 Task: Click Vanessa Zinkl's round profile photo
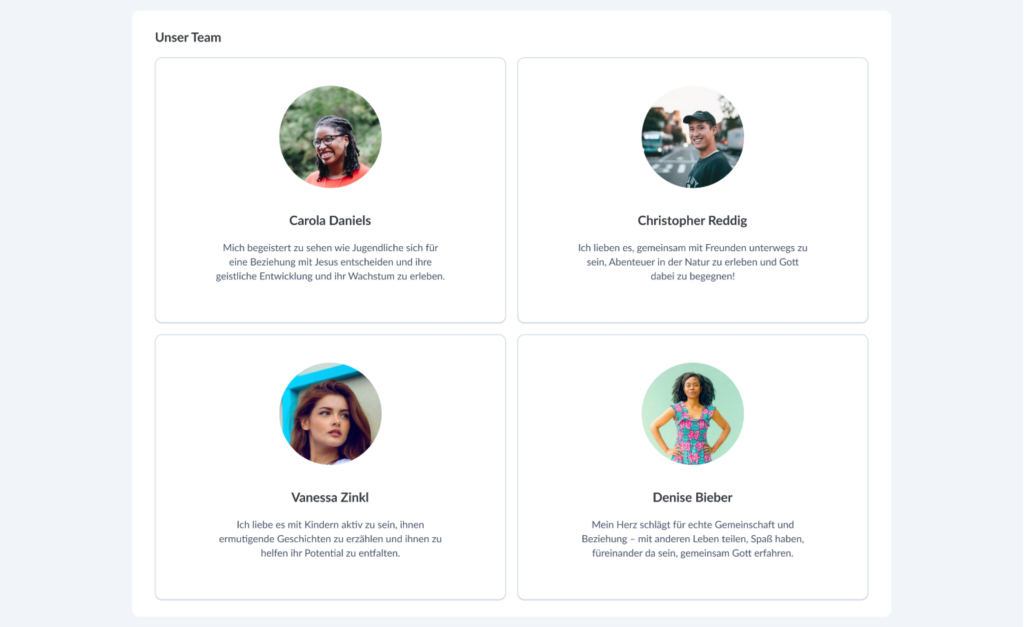pyautogui.click(x=330, y=414)
